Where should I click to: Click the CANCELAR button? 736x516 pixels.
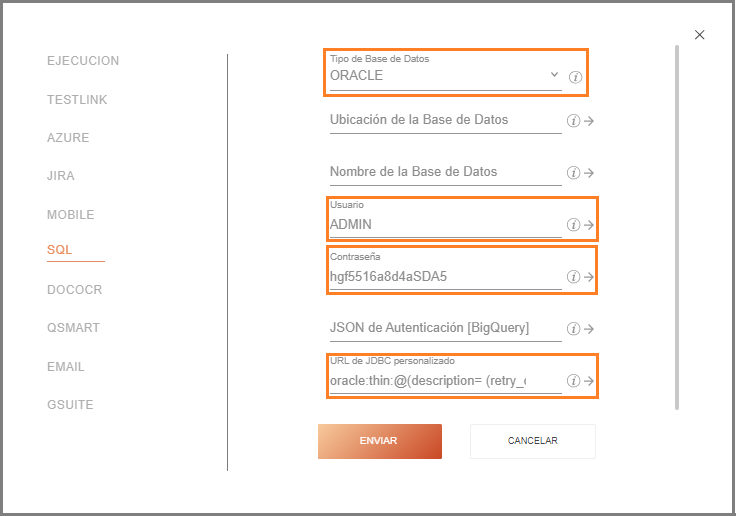tap(533, 441)
